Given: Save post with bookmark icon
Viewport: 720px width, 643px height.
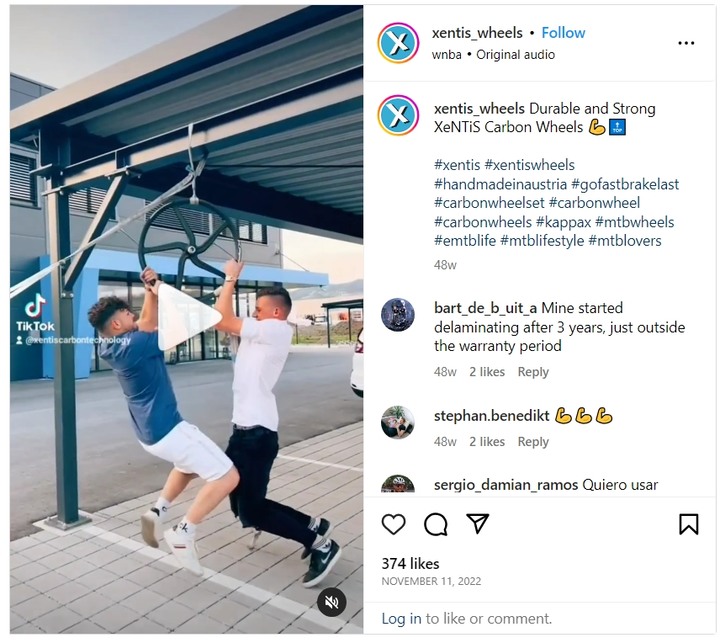Looking at the screenshot, I should click(x=688, y=524).
